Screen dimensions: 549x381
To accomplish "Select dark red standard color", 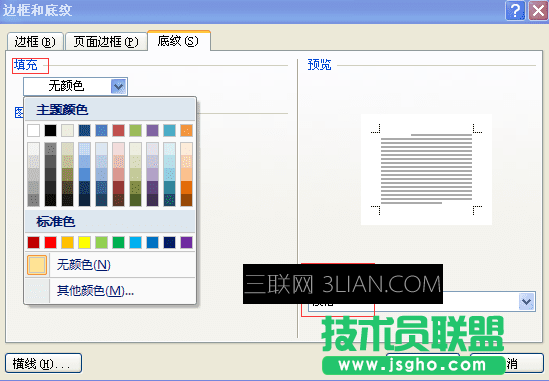I will [x=34, y=242].
